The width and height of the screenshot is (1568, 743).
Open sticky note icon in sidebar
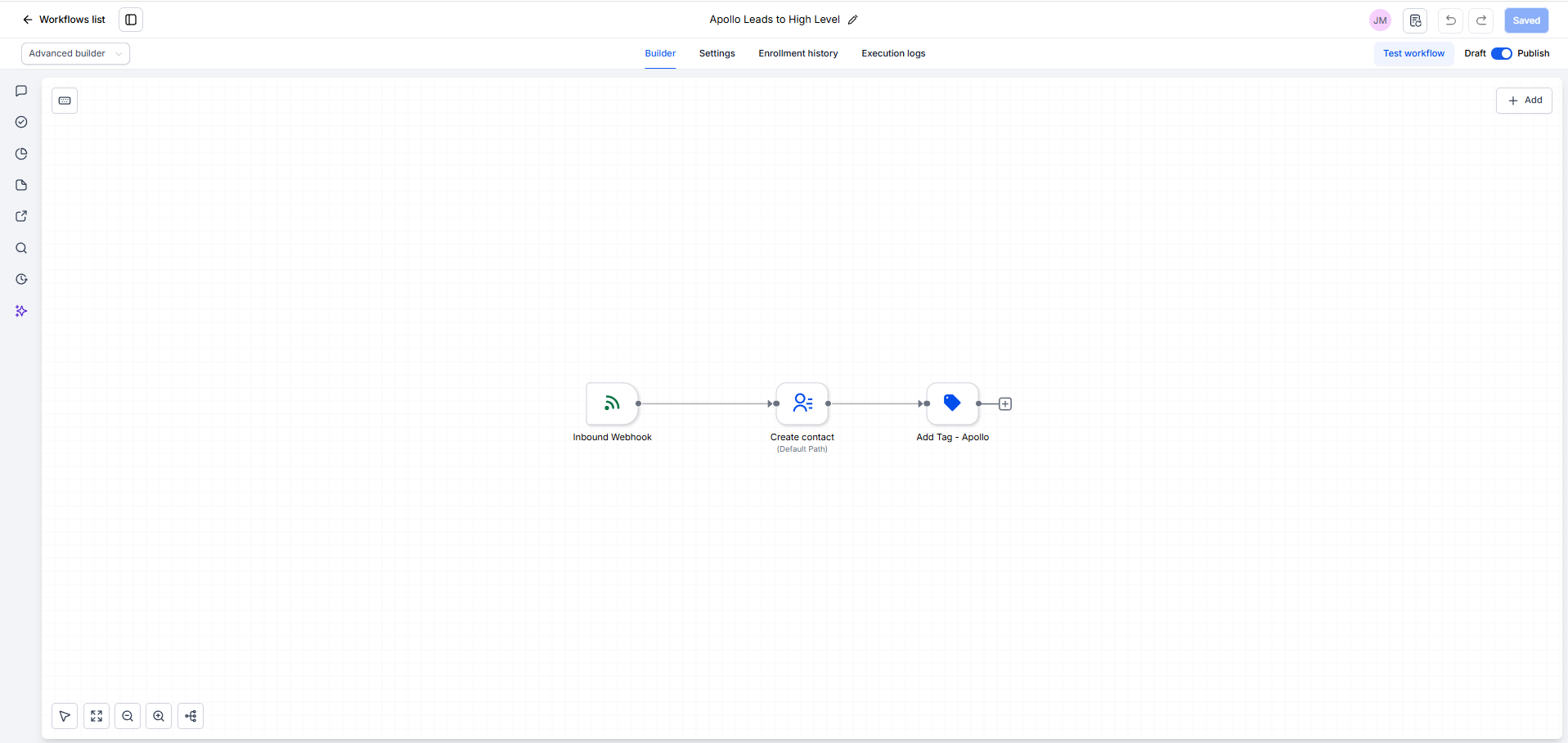[x=21, y=185]
